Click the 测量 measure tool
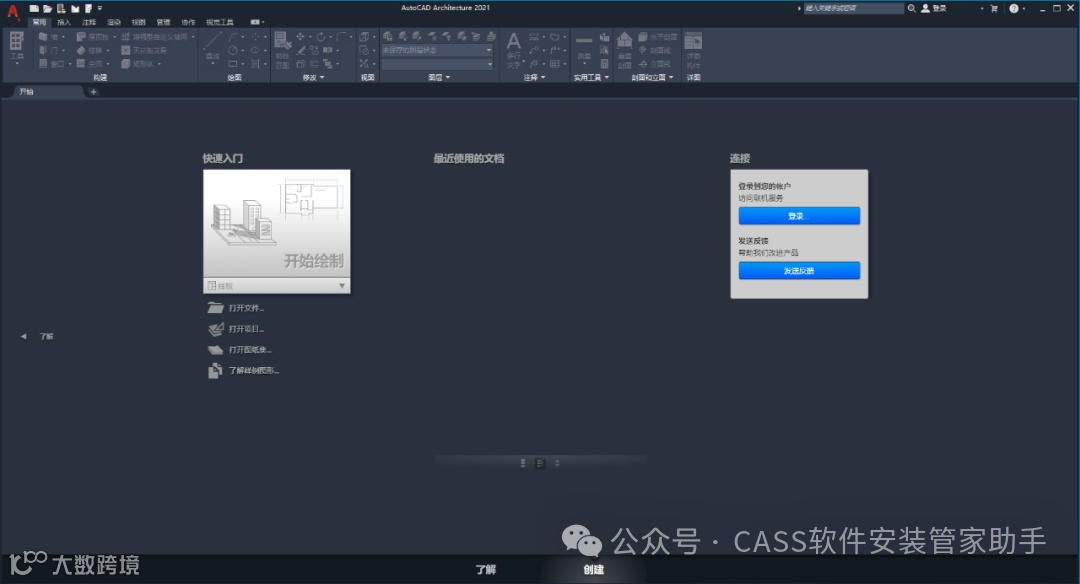Image resolution: width=1080 pixels, height=584 pixels. [x=584, y=48]
